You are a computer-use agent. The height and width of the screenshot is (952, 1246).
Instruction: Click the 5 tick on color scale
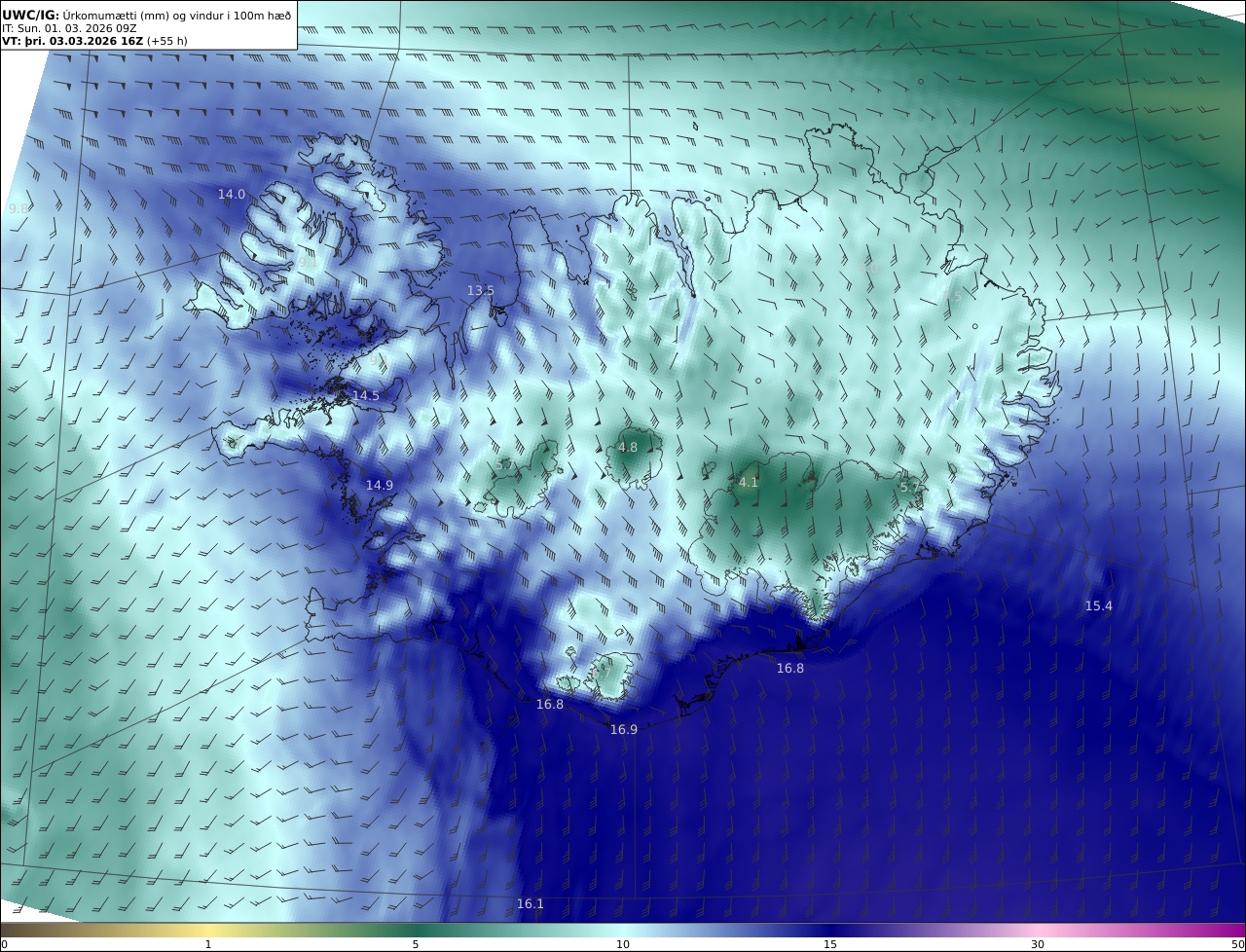(416, 944)
